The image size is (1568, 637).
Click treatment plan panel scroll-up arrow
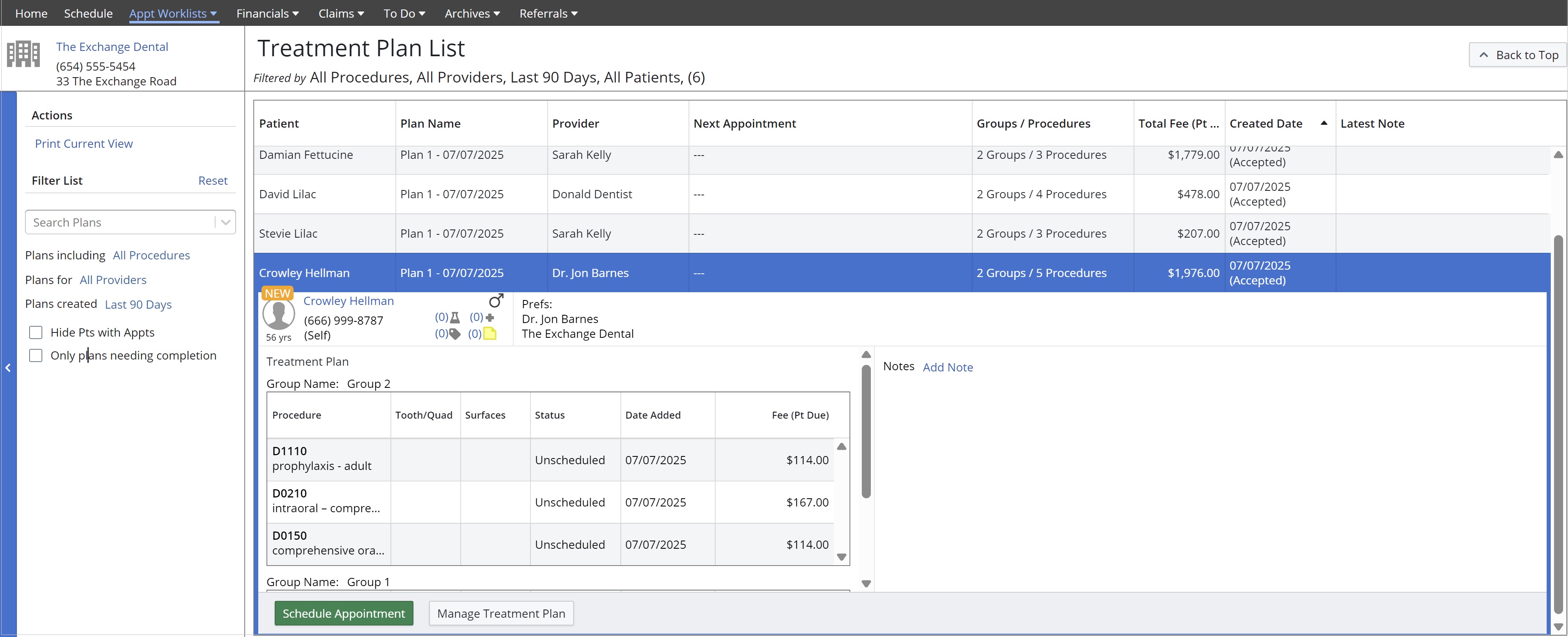click(866, 355)
